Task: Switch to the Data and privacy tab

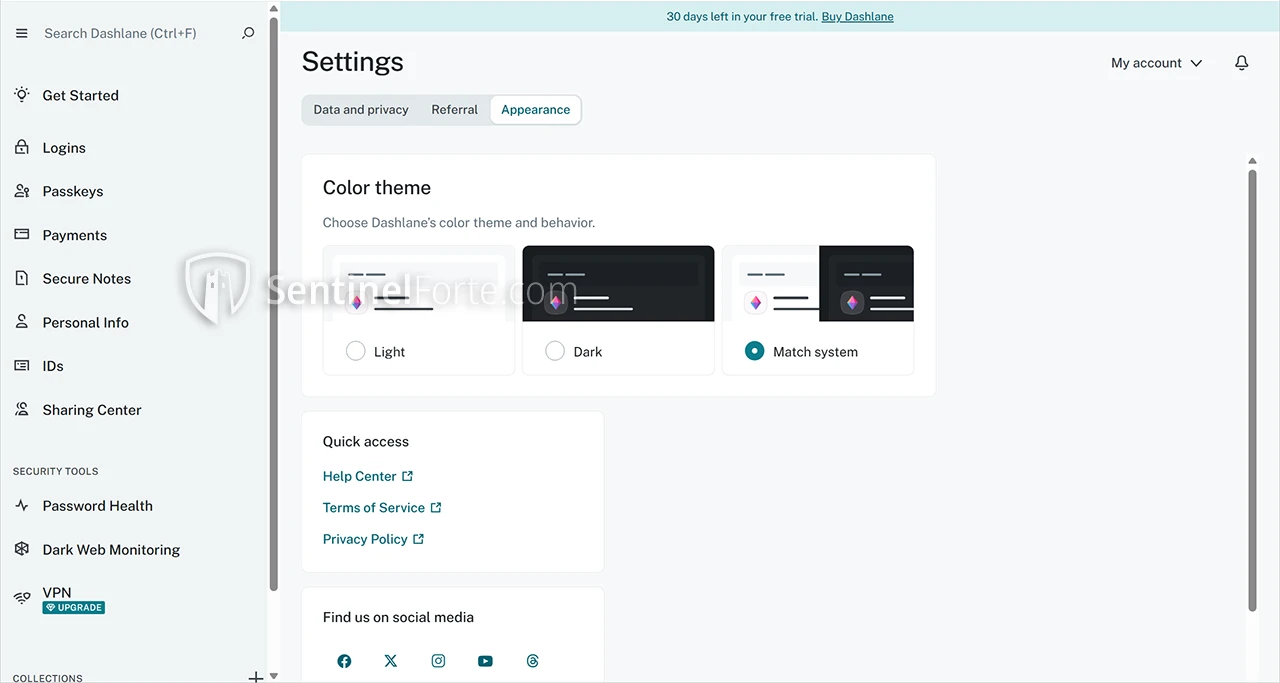Action: point(361,110)
